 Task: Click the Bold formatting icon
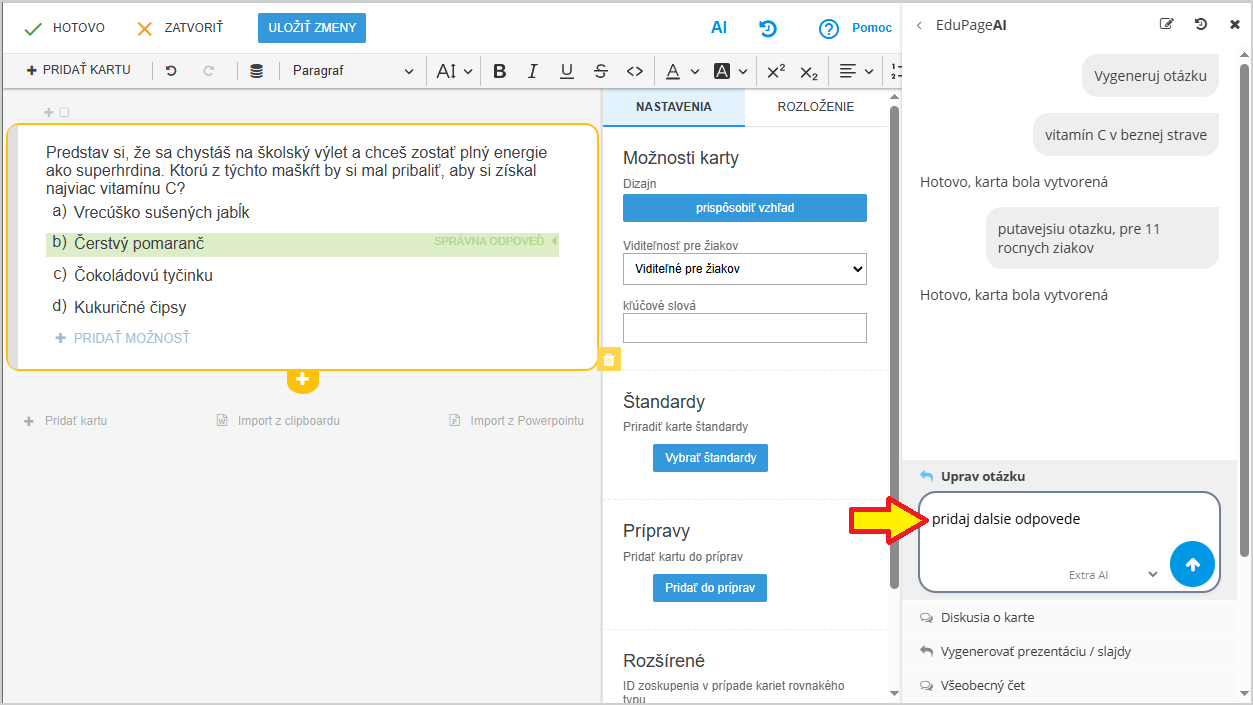click(x=500, y=71)
